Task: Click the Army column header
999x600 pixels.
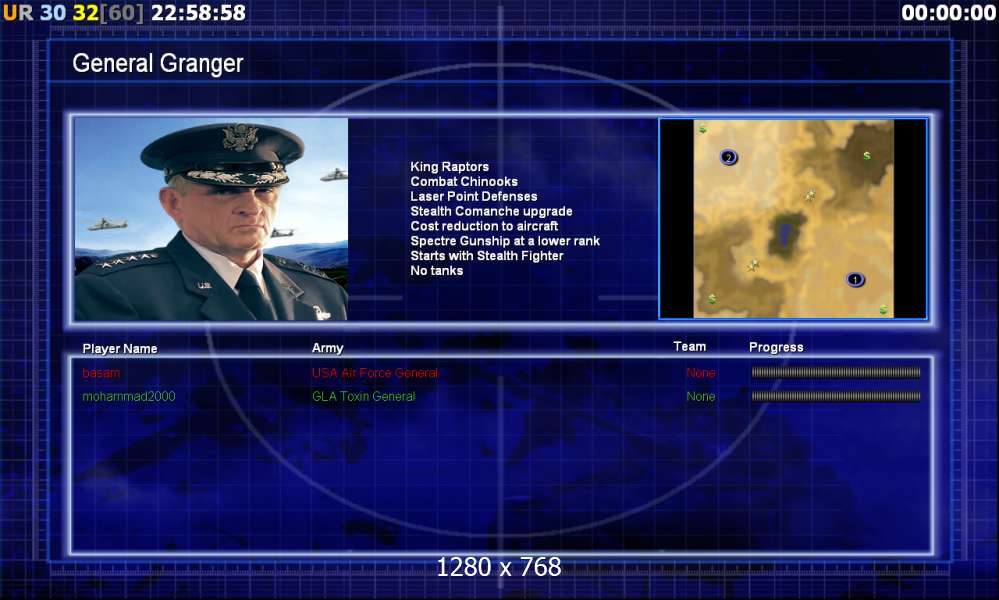Action: [x=327, y=348]
